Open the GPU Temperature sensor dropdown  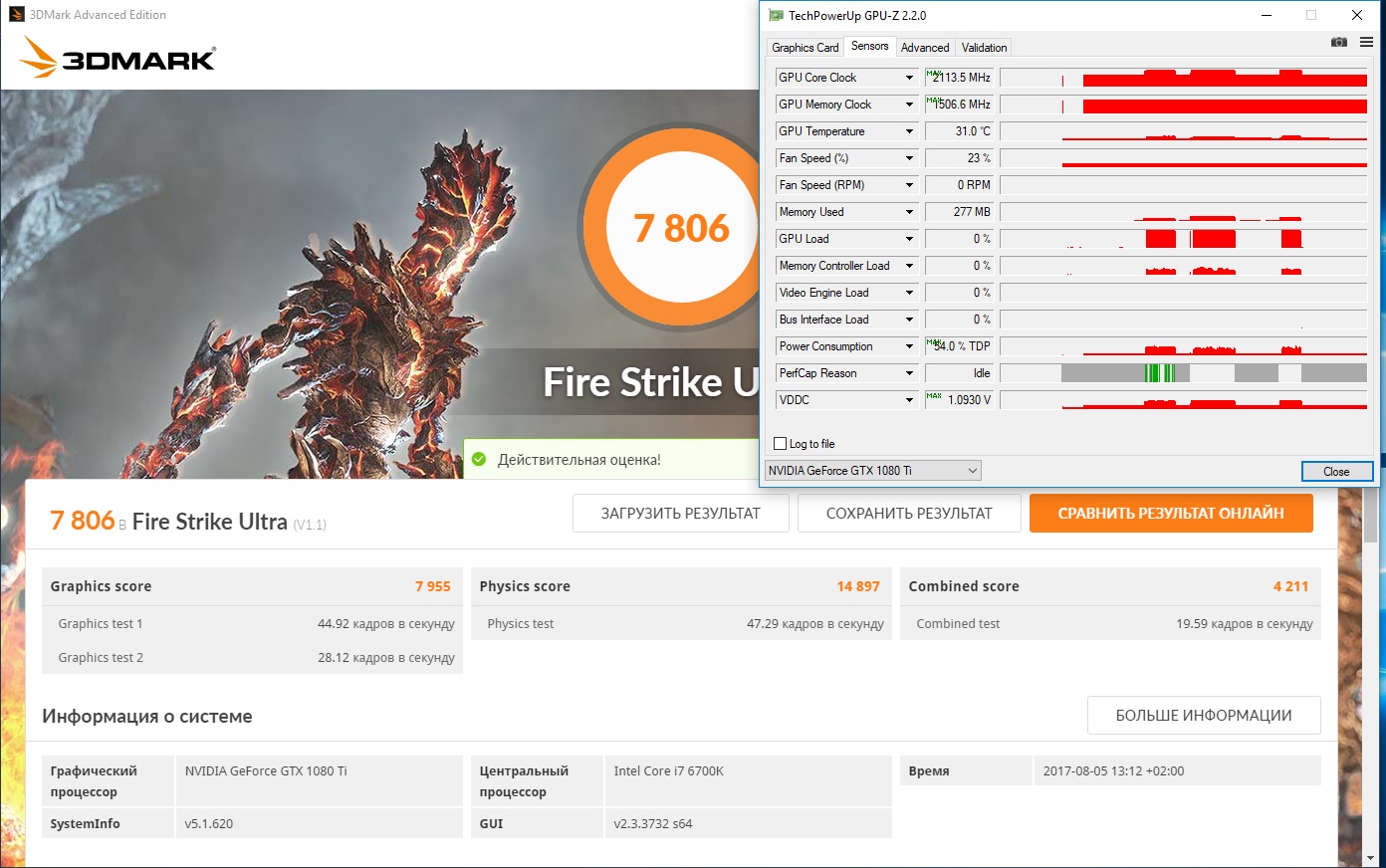point(909,131)
